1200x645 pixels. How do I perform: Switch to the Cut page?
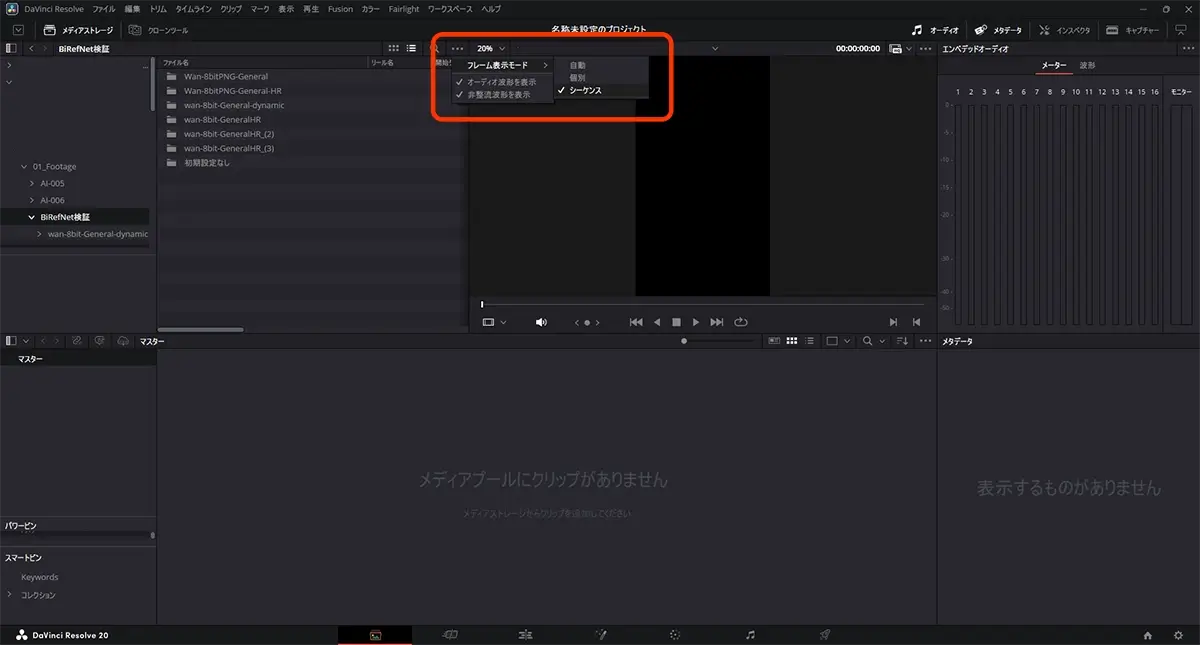pyautogui.click(x=450, y=633)
